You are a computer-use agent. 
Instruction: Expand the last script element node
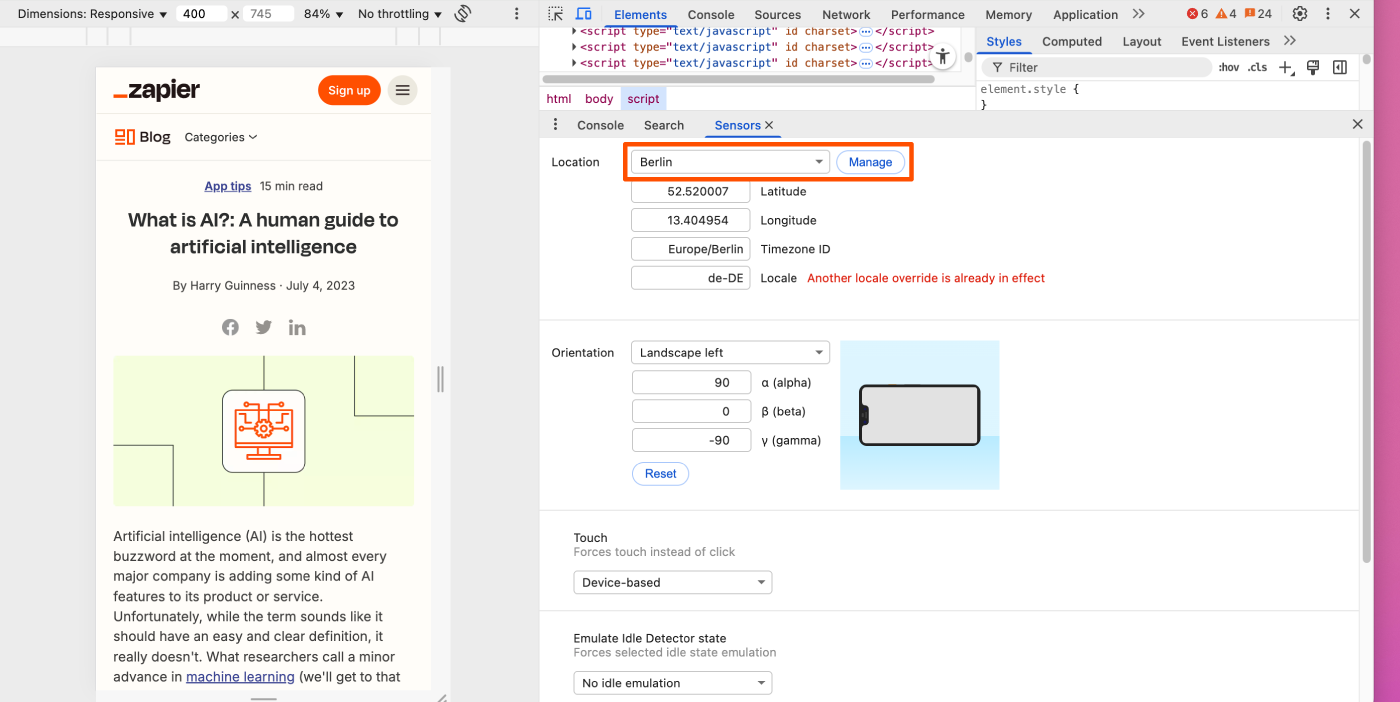click(574, 63)
